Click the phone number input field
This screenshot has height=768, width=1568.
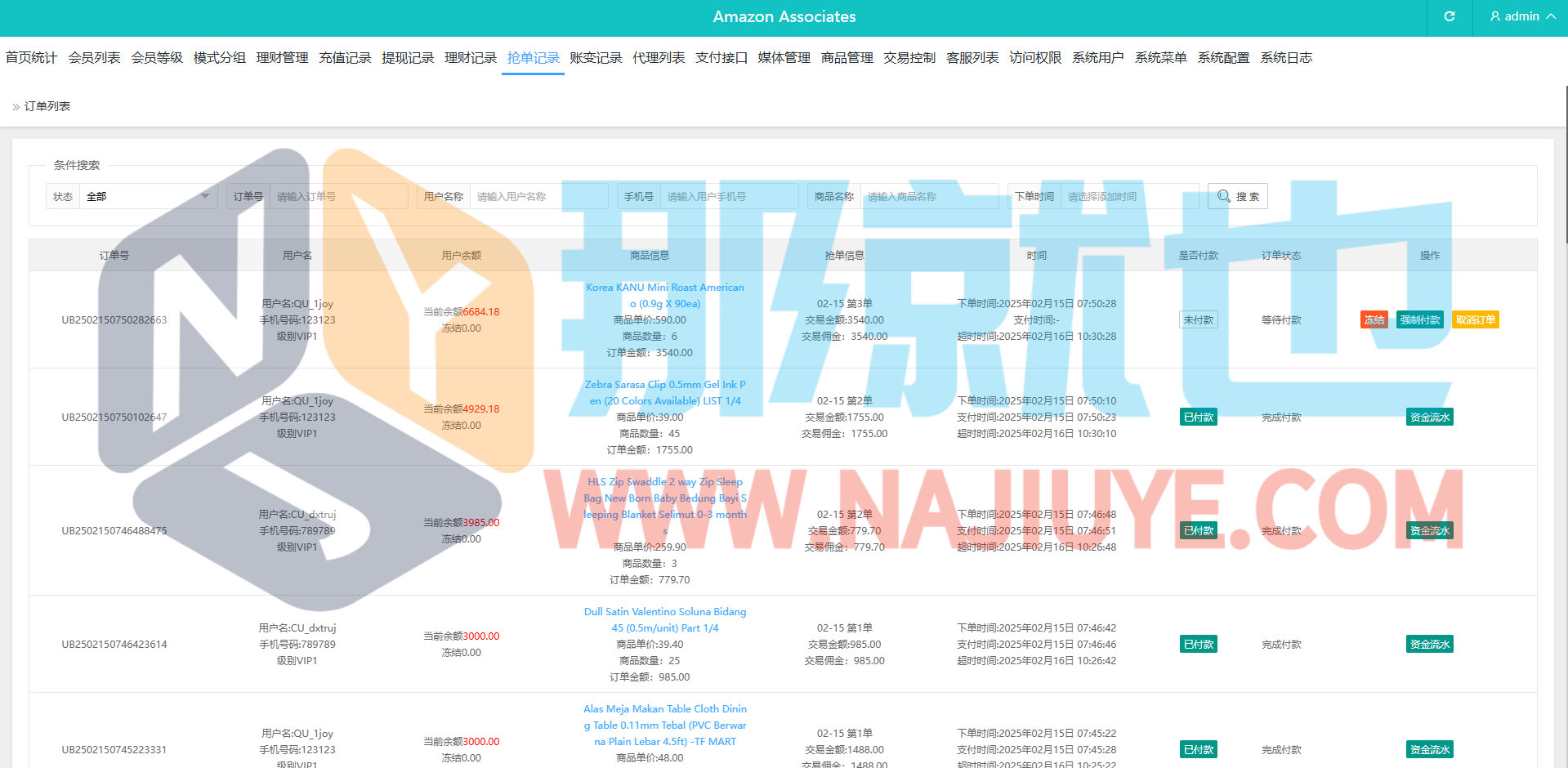point(729,196)
